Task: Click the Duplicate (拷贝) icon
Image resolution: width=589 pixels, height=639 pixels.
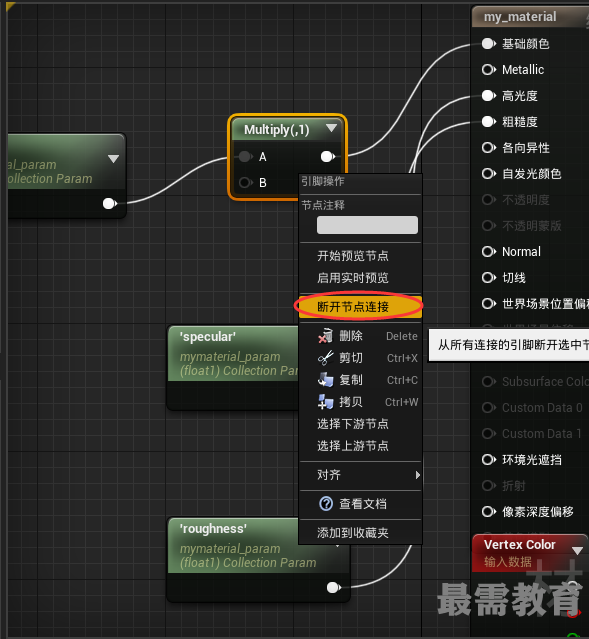Action: tap(325, 402)
